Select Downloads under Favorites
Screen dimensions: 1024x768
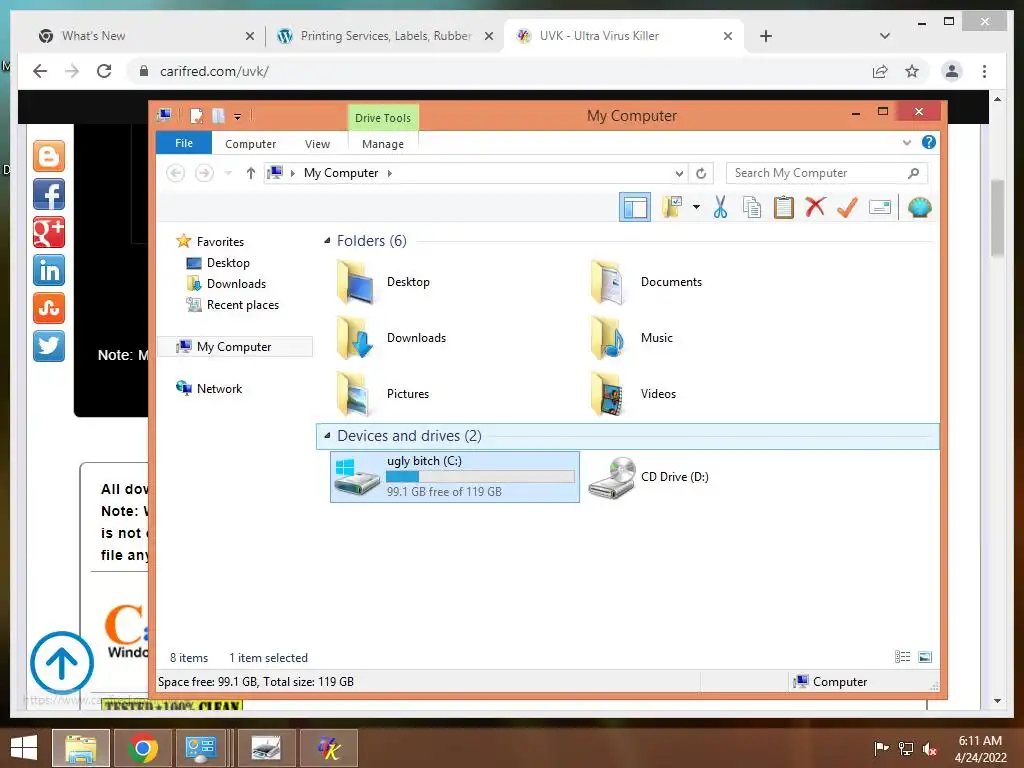coord(236,283)
